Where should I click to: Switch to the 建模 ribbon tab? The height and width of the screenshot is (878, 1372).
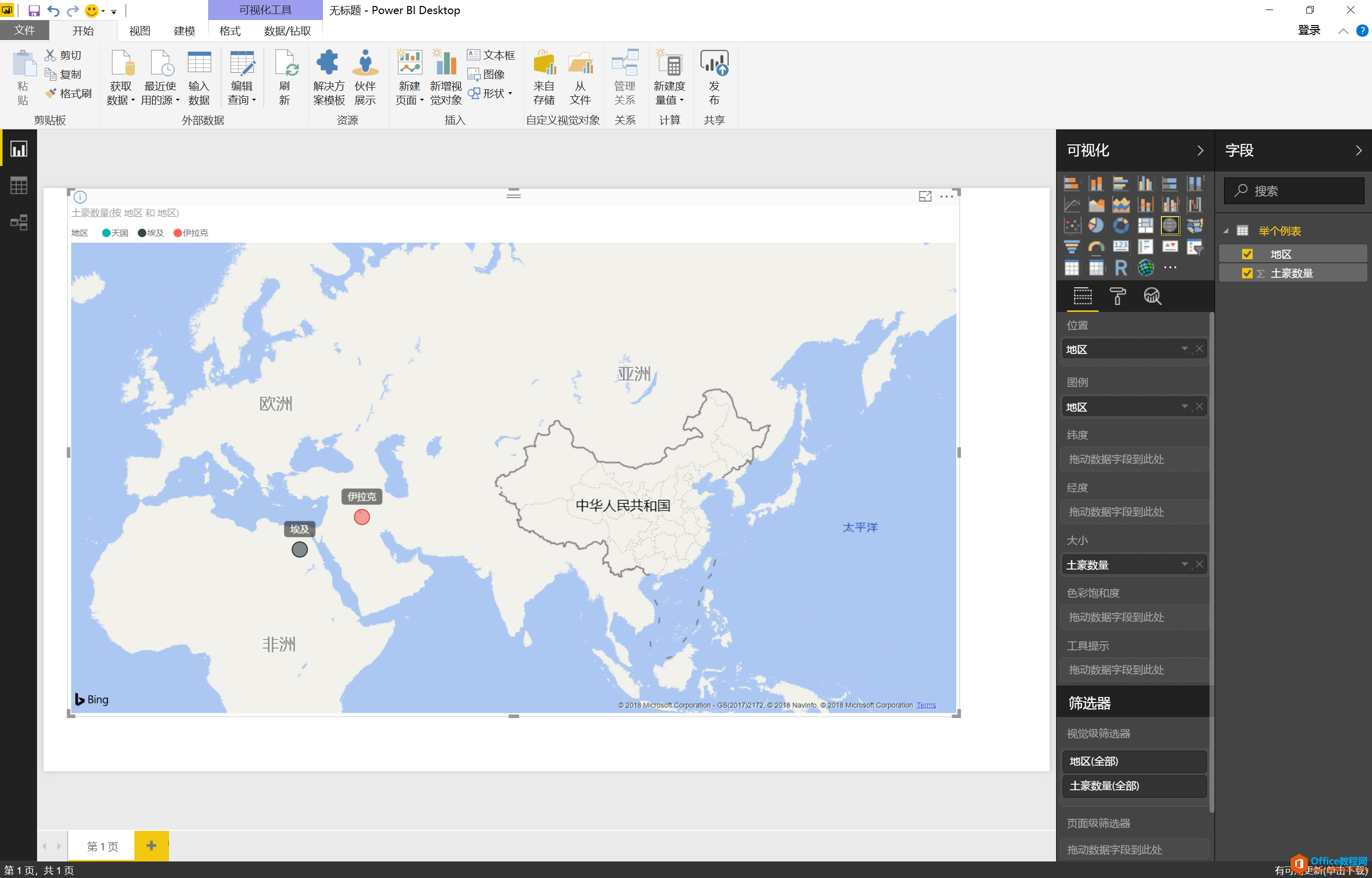tap(184, 31)
